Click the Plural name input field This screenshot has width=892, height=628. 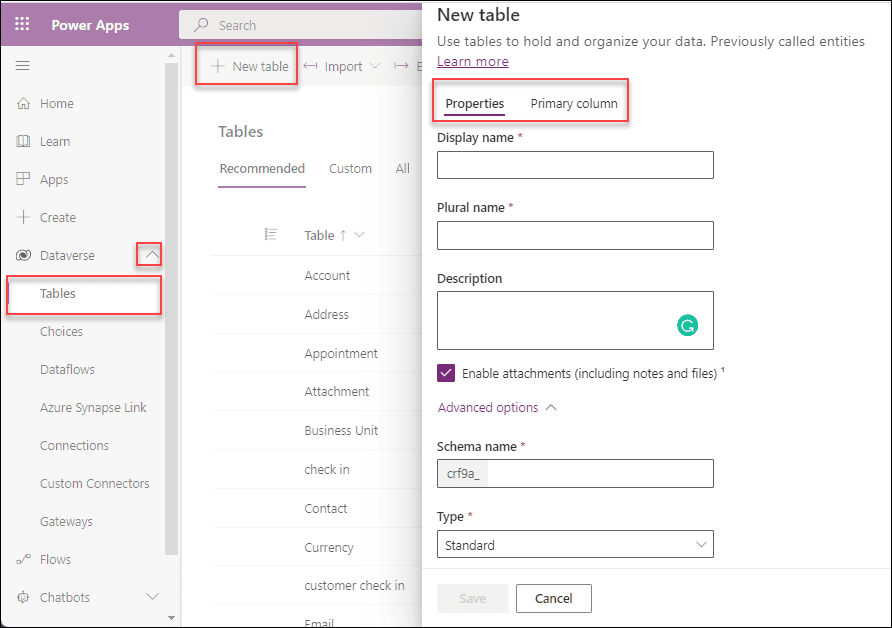[x=575, y=236]
